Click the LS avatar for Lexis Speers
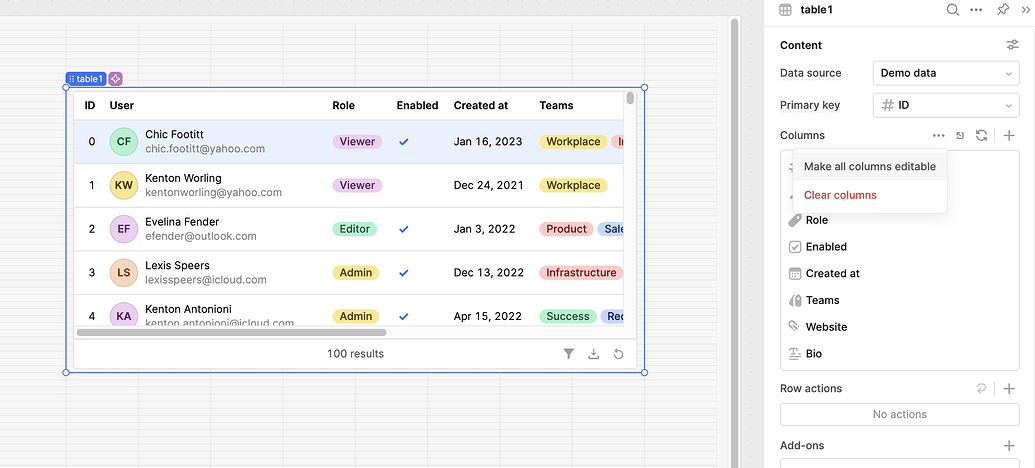The width and height of the screenshot is (1035, 468). (123, 273)
